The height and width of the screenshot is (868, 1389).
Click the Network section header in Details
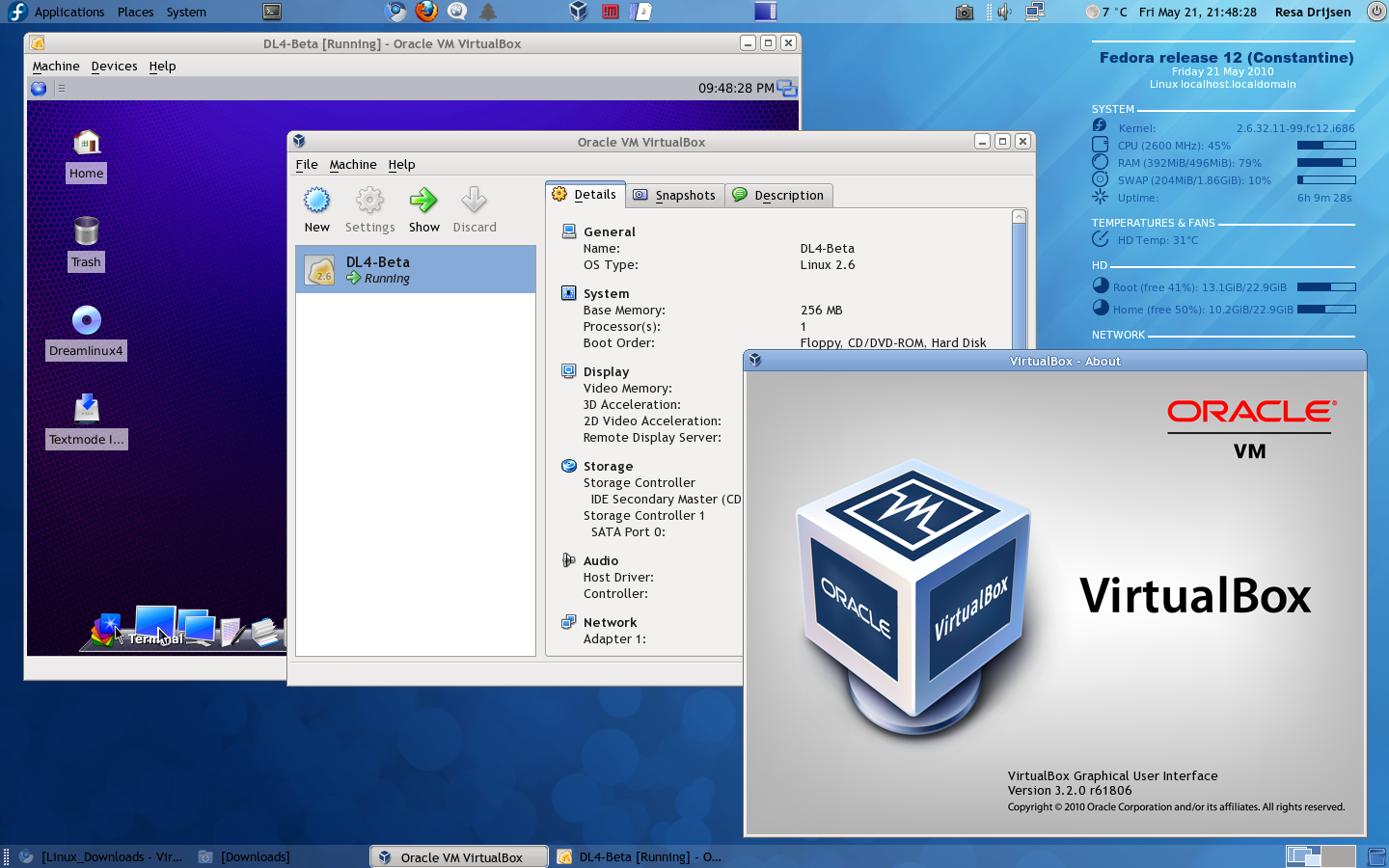(610, 623)
